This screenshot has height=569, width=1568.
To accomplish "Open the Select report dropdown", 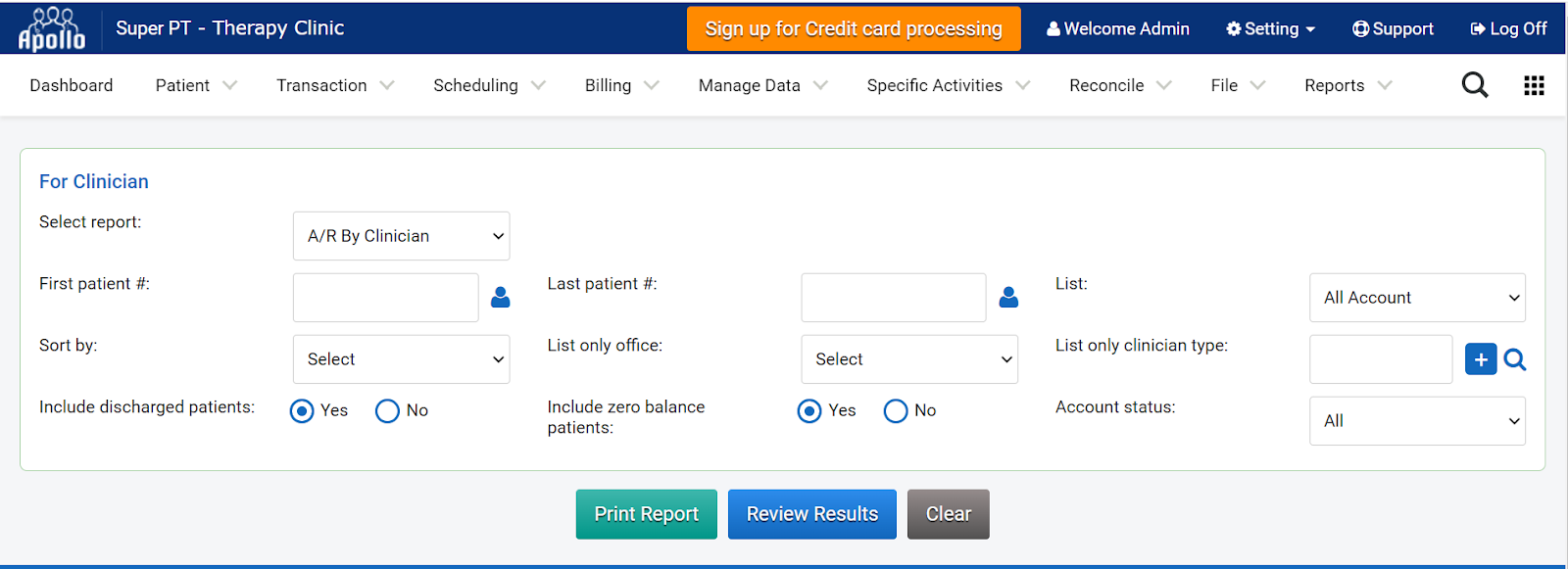I will point(401,236).
